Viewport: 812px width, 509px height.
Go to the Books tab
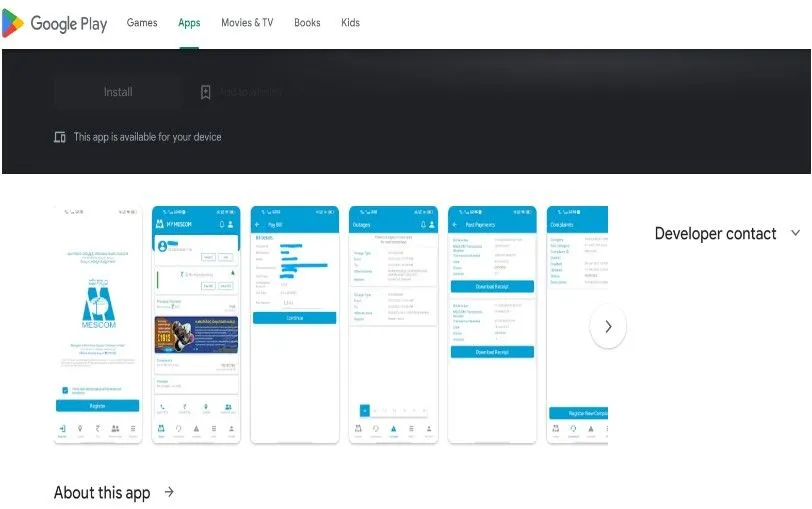tap(307, 23)
